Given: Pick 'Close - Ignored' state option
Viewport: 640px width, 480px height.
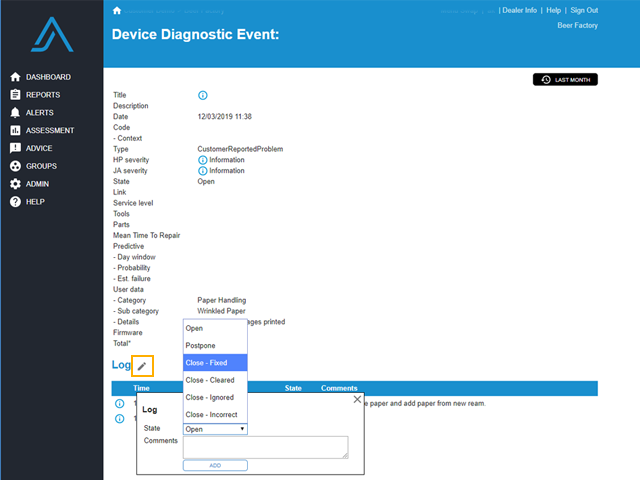Looking at the screenshot, I should pos(215,397).
